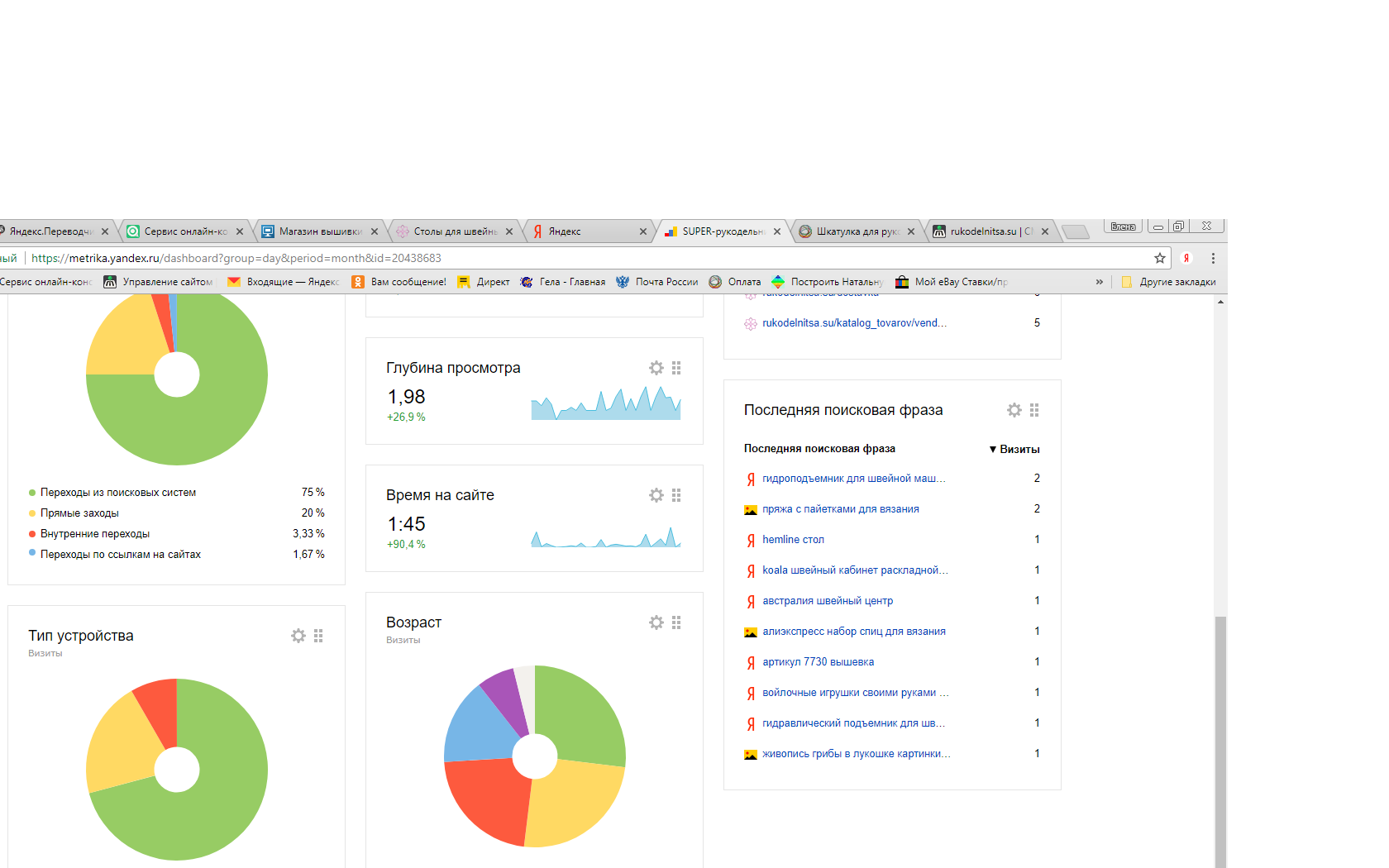Switch to the Магазин вышивки tab
This screenshot has height=868, width=1389.
point(319,231)
